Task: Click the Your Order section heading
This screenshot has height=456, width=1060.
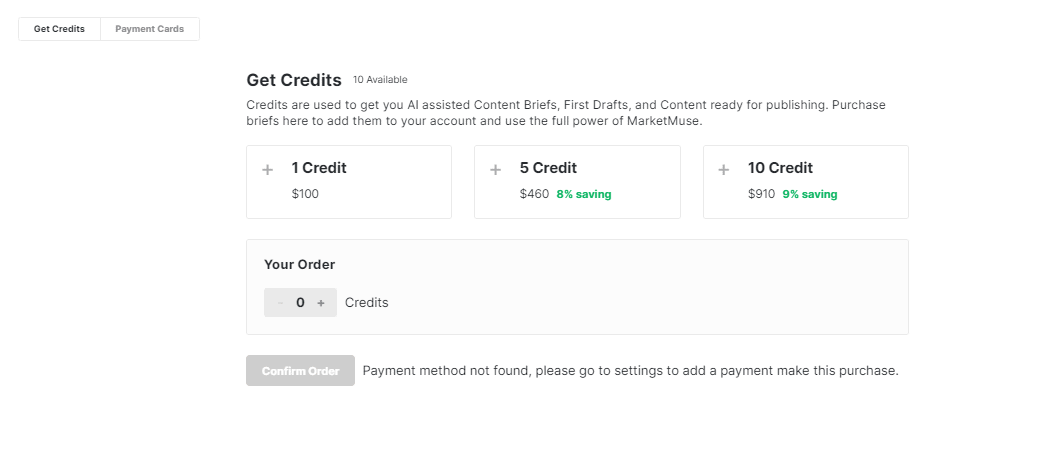Action: [299, 265]
